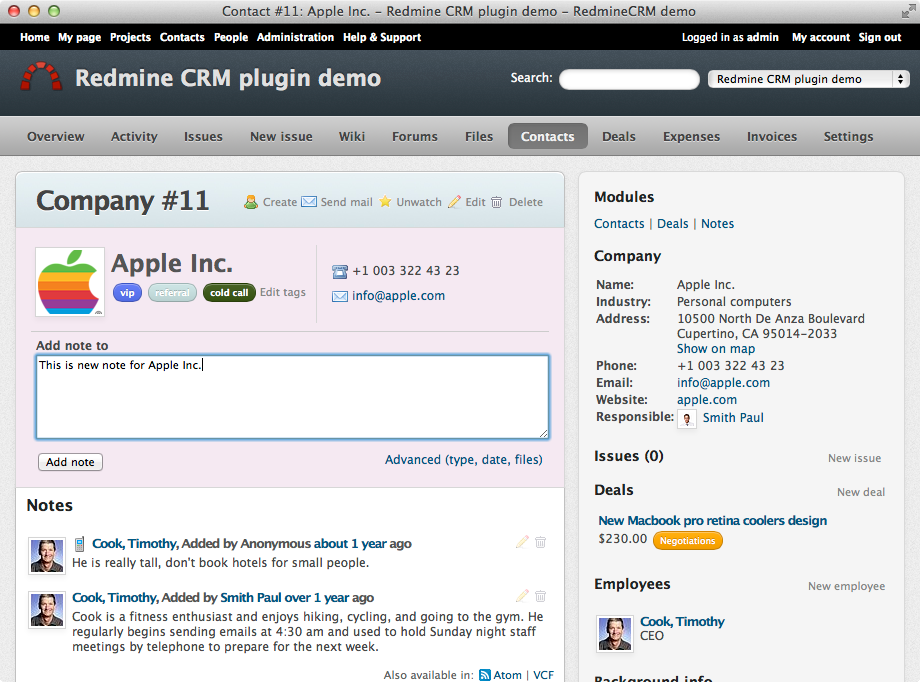This screenshot has height=682, width=920.
Task: Click the phone icon beside +1 003 322 43 23
Action: point(338,270)
